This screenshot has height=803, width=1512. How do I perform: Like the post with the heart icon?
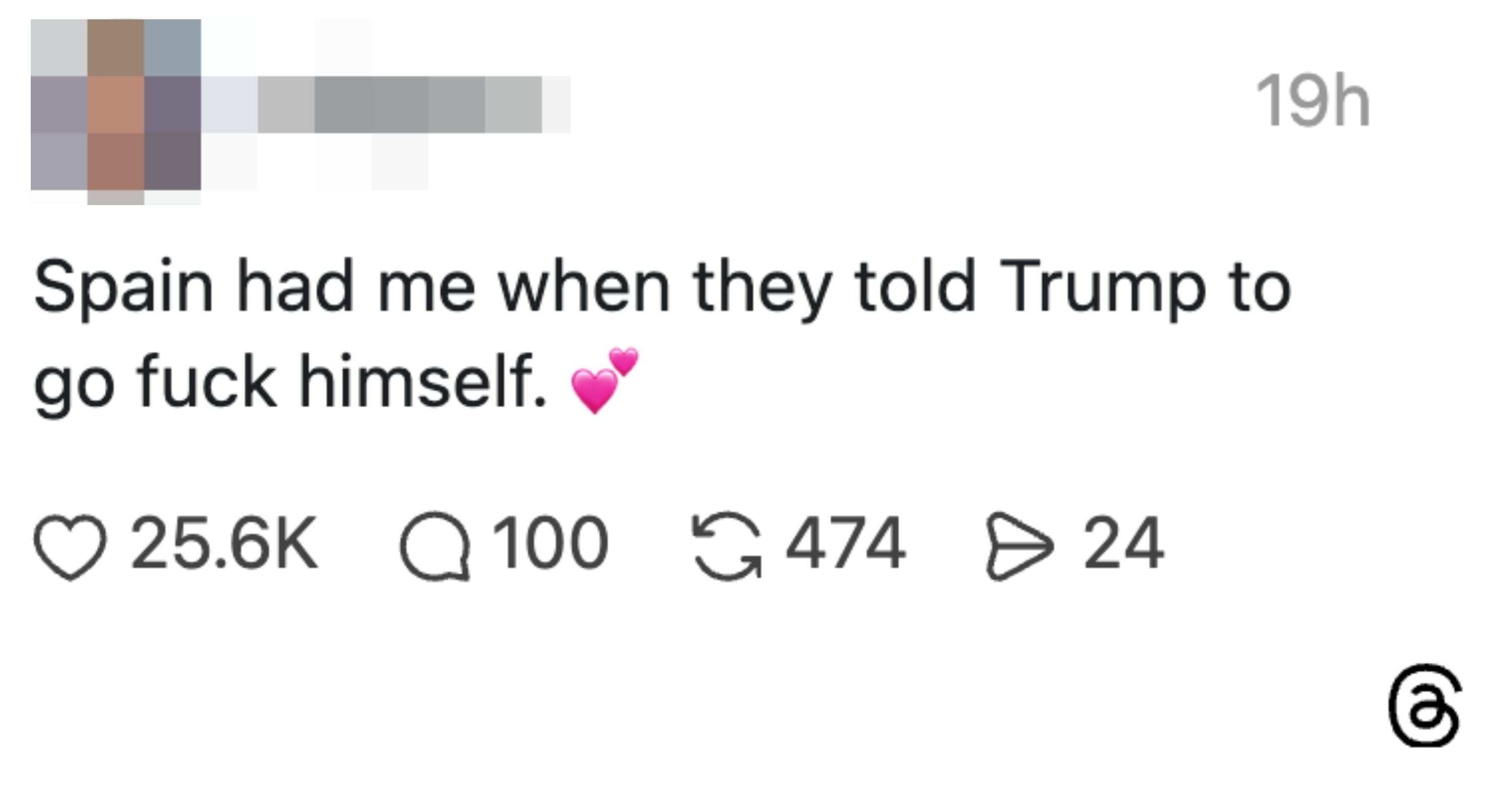(x=71, y=547)
